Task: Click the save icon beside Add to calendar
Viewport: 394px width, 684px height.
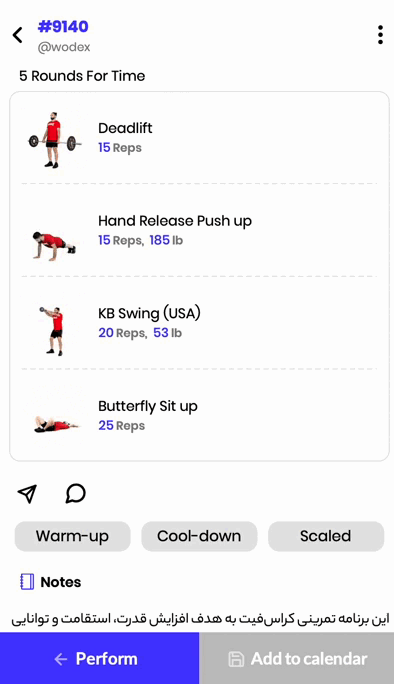Action: coord(236,659)
